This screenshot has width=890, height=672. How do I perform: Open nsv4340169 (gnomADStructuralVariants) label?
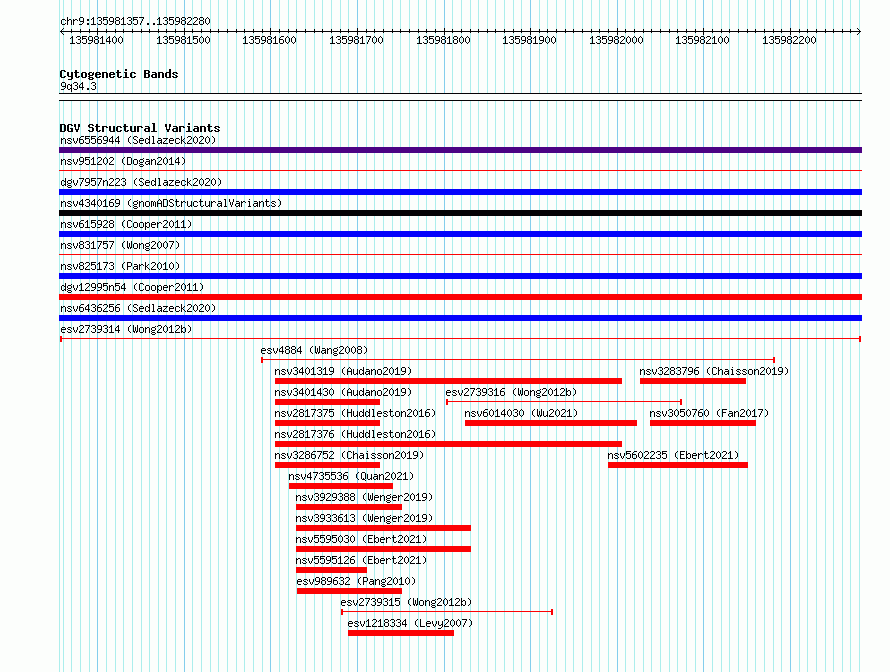[171, 203]
